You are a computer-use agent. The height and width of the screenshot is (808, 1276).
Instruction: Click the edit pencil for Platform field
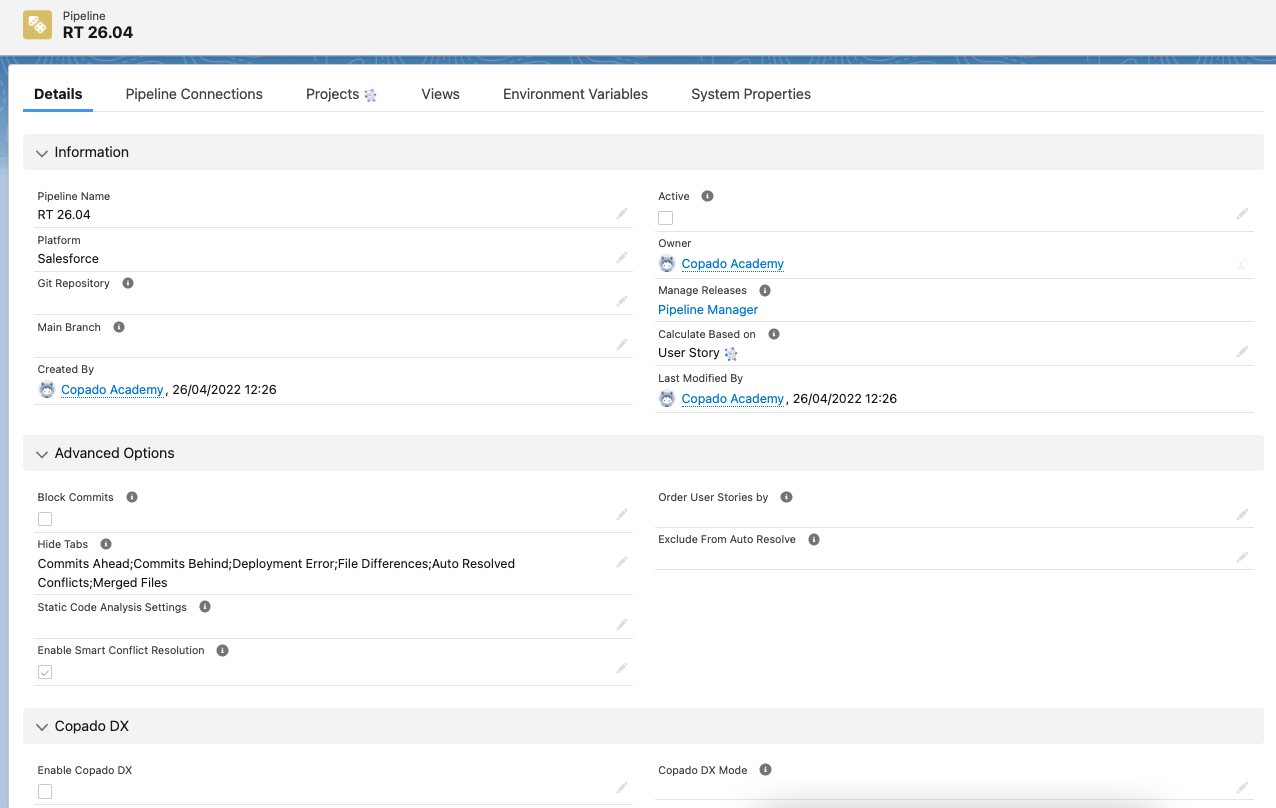click(622, 258)
